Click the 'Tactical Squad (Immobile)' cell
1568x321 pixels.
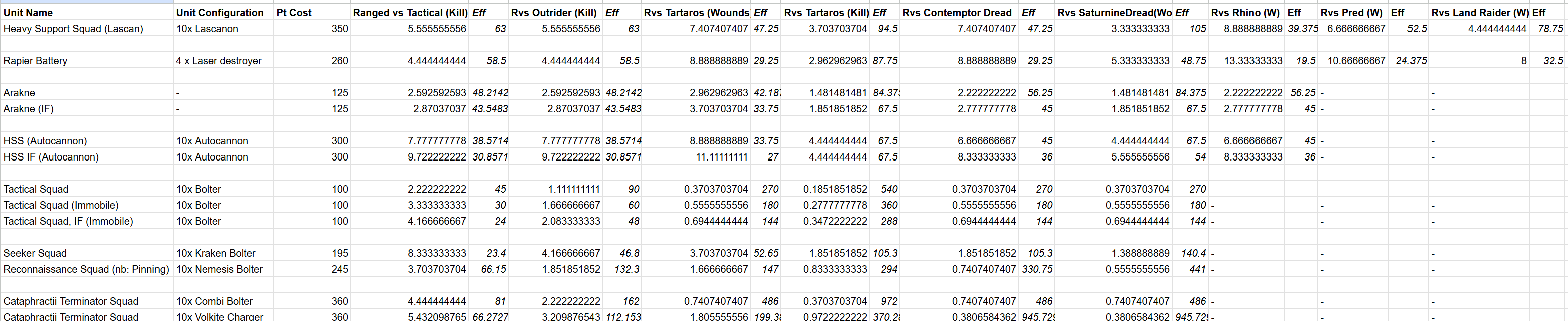[86, 205]
